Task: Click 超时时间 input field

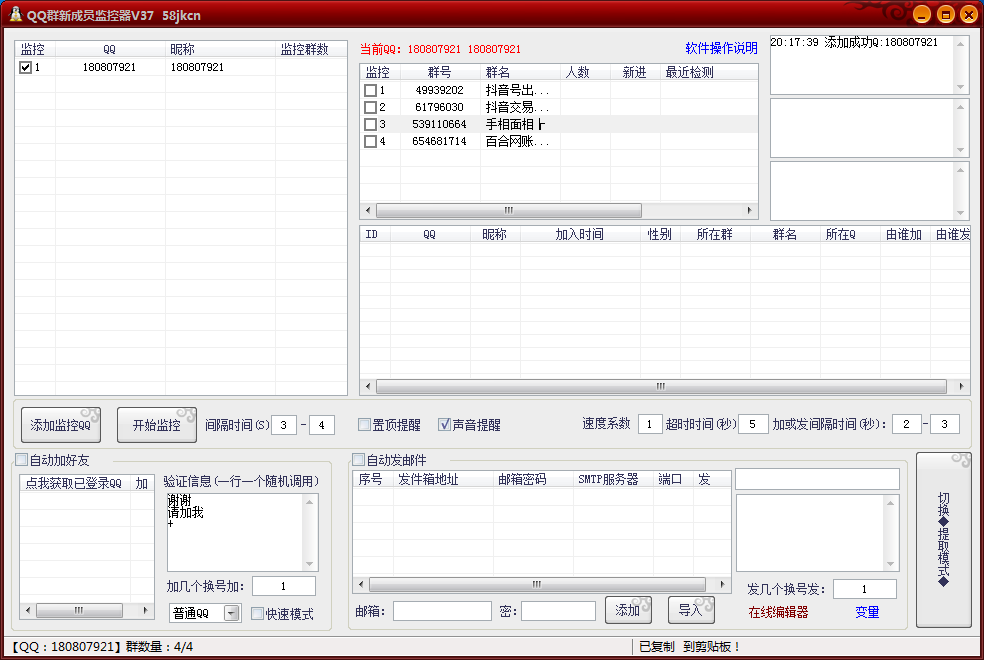Action: point(752,424)
